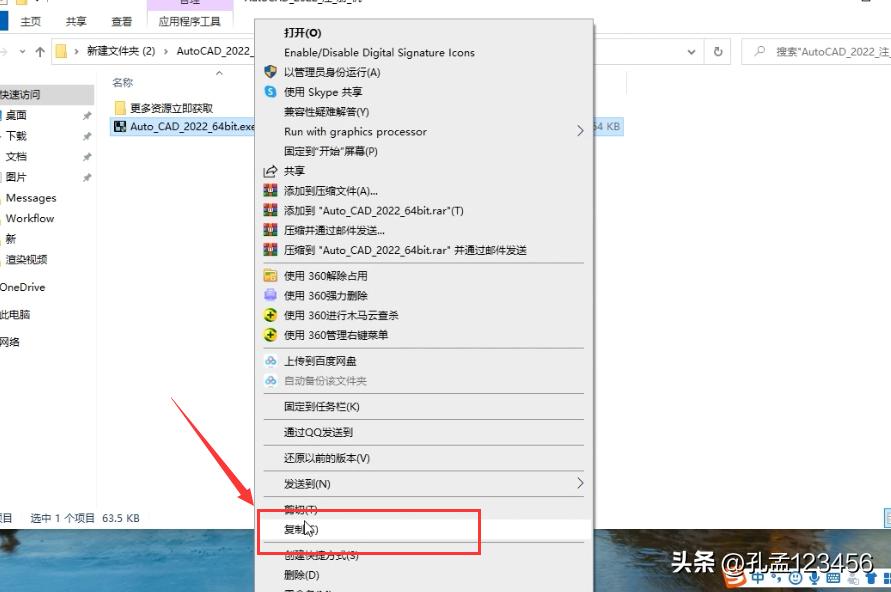Click the Skype icon in the context menu
891x592 pixels.
pos(270,91)
